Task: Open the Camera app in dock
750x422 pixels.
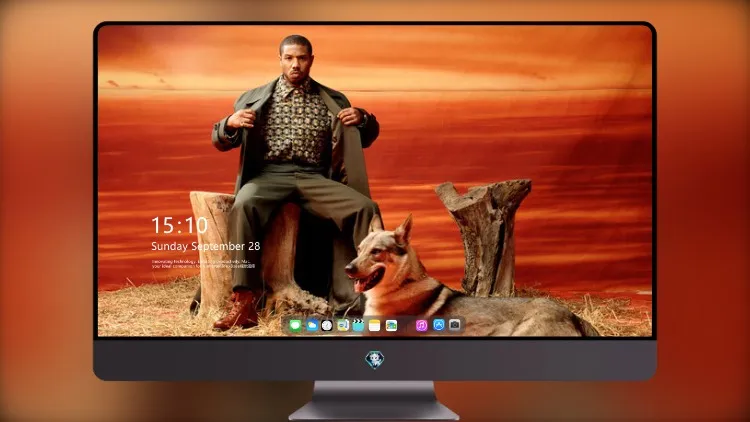Action: [455, 325]
